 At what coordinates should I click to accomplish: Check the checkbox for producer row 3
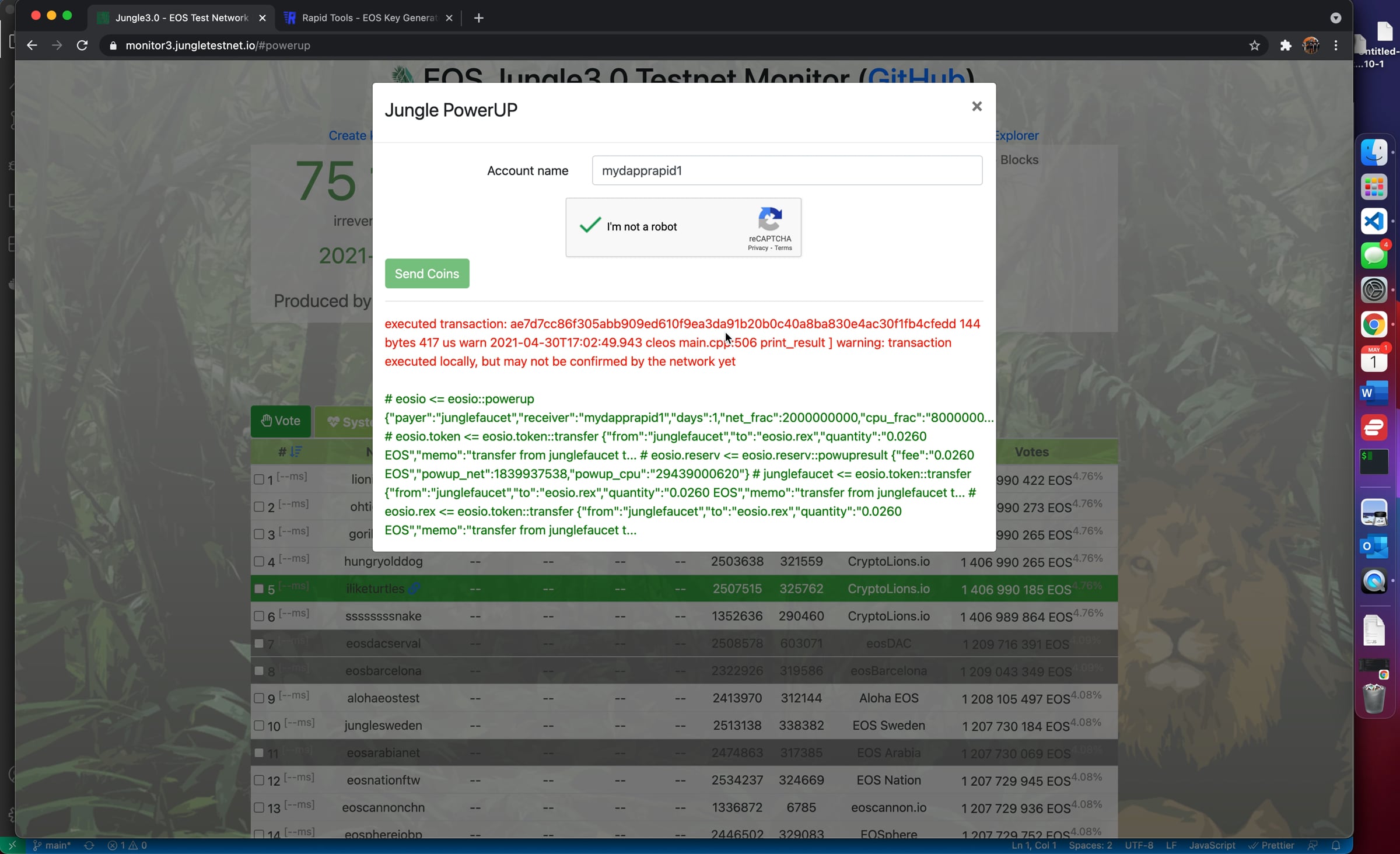pos(259,534)
